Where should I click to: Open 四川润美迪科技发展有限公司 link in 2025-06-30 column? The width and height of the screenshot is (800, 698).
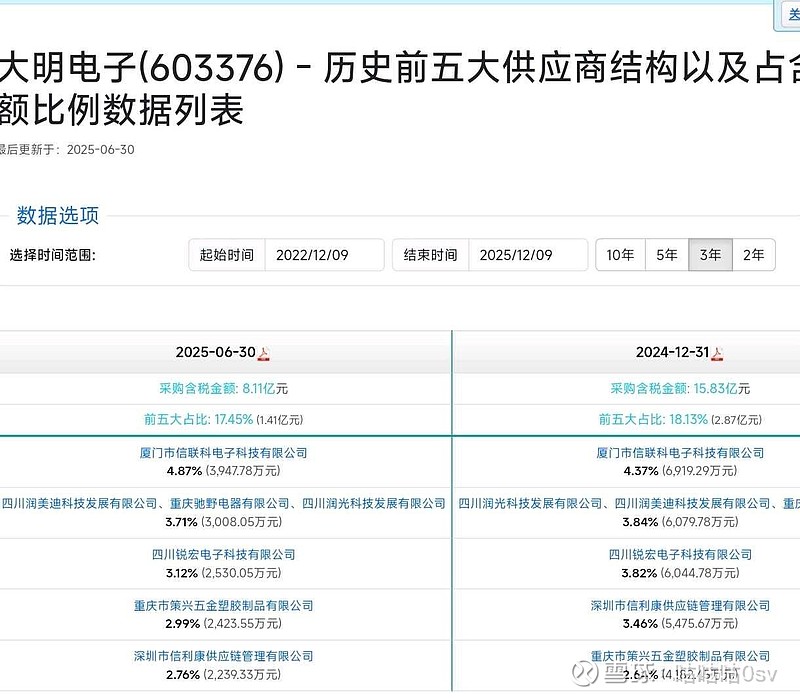pos(80,504)
